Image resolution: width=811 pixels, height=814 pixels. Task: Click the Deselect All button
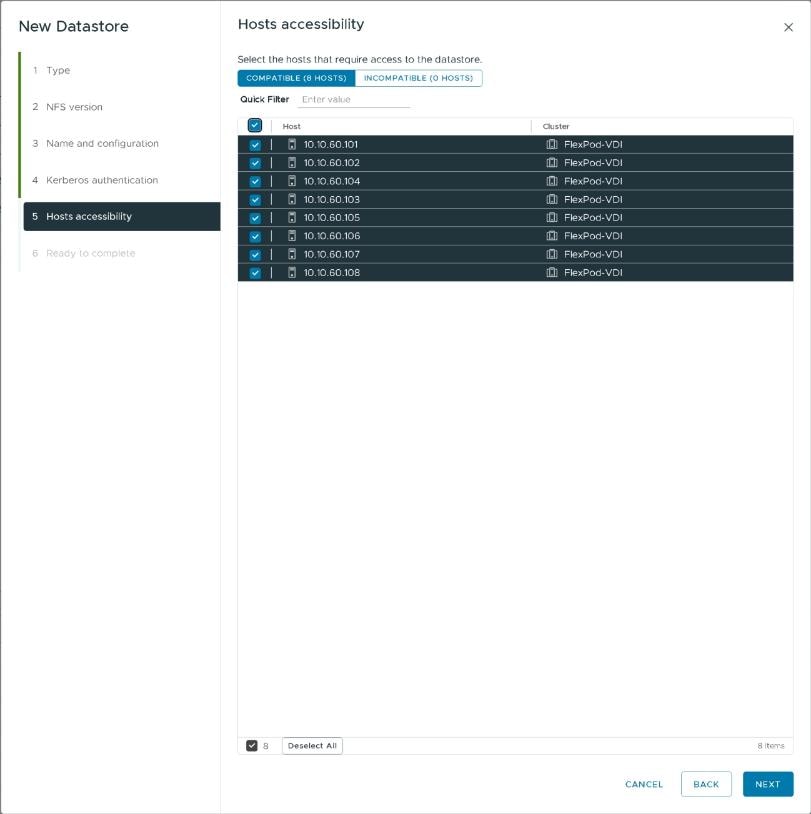pos(312,745)
